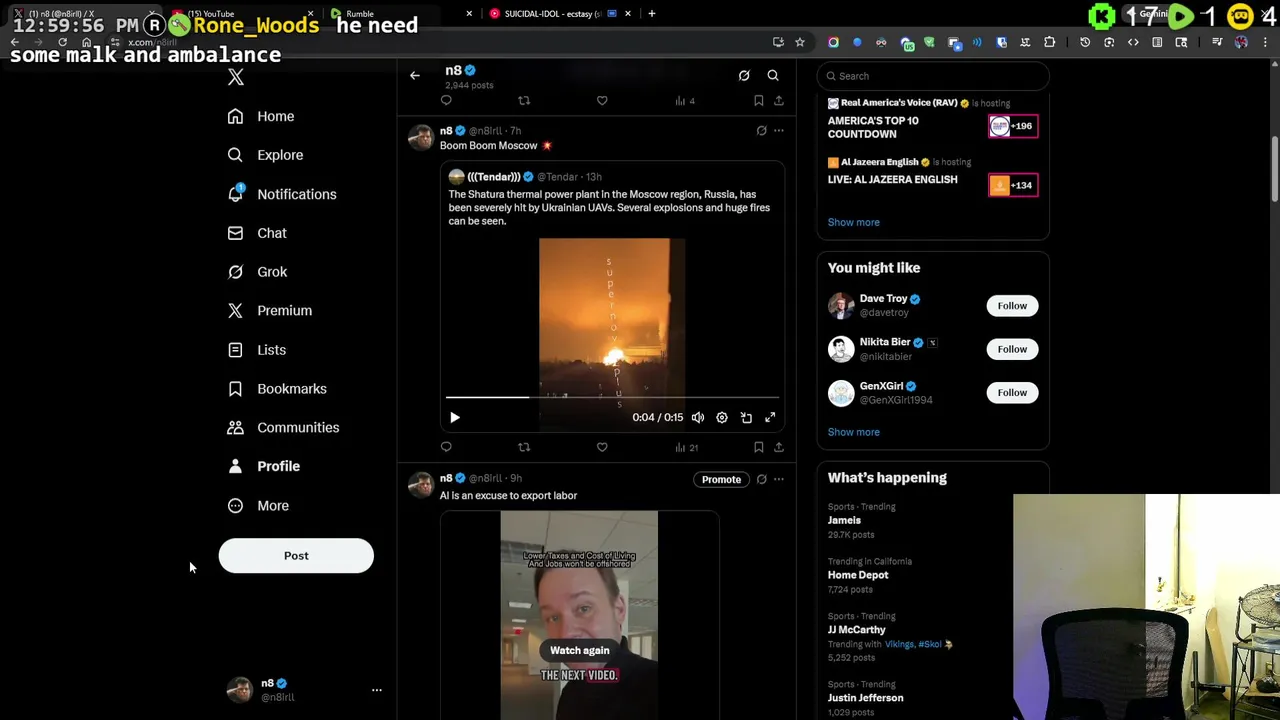Screen dimensions: 1280x720
Task: Open account options next to n8 account
Action: (x=377, y=690)
